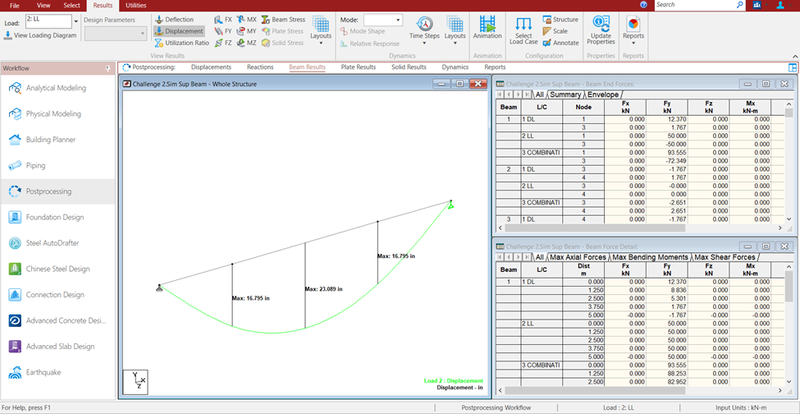Toggle the MX torsion diagram
Screen dimensions: 800x414
(x=246, y=19)
